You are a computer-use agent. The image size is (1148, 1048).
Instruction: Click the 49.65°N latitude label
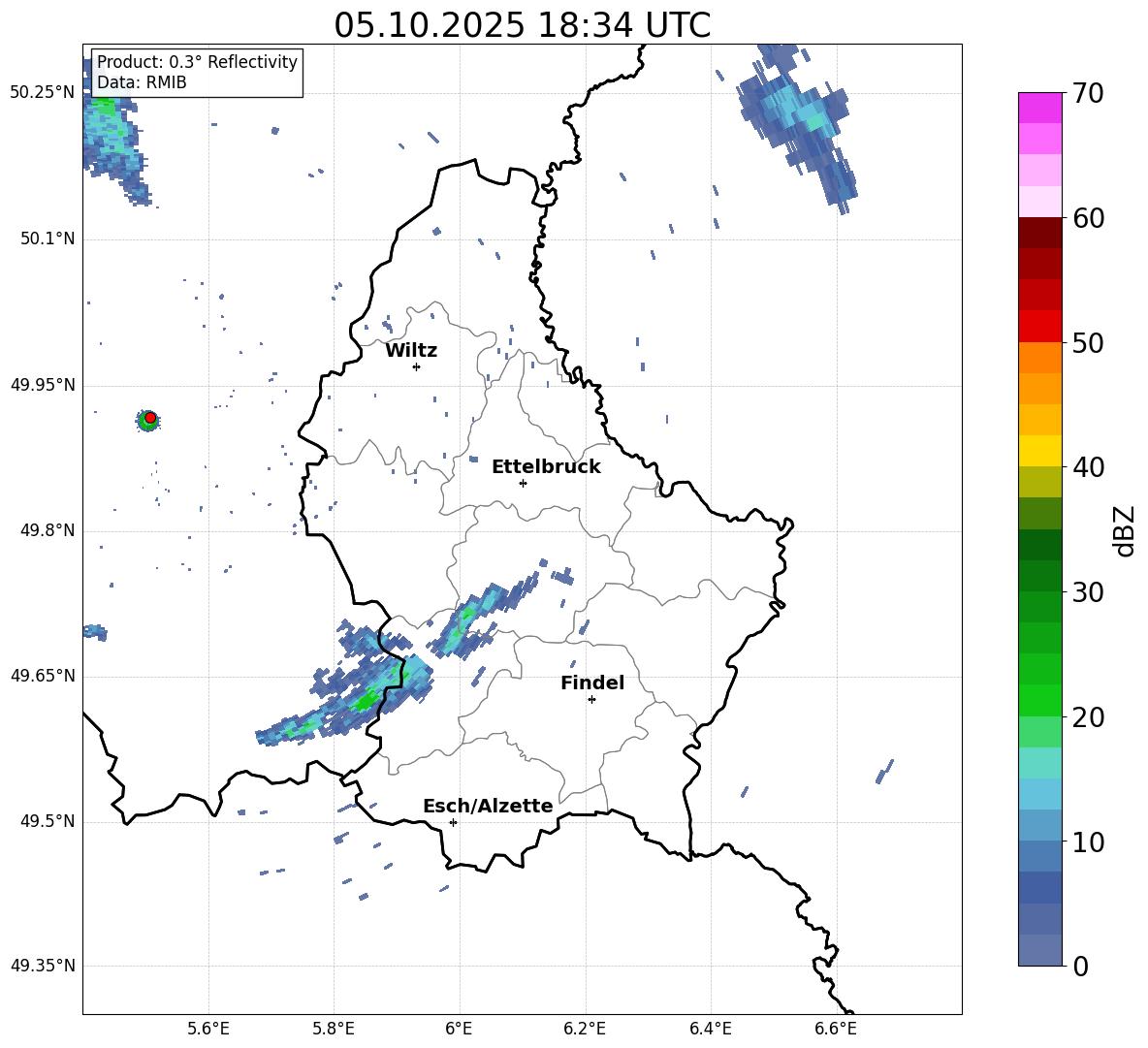coord(43,676)
